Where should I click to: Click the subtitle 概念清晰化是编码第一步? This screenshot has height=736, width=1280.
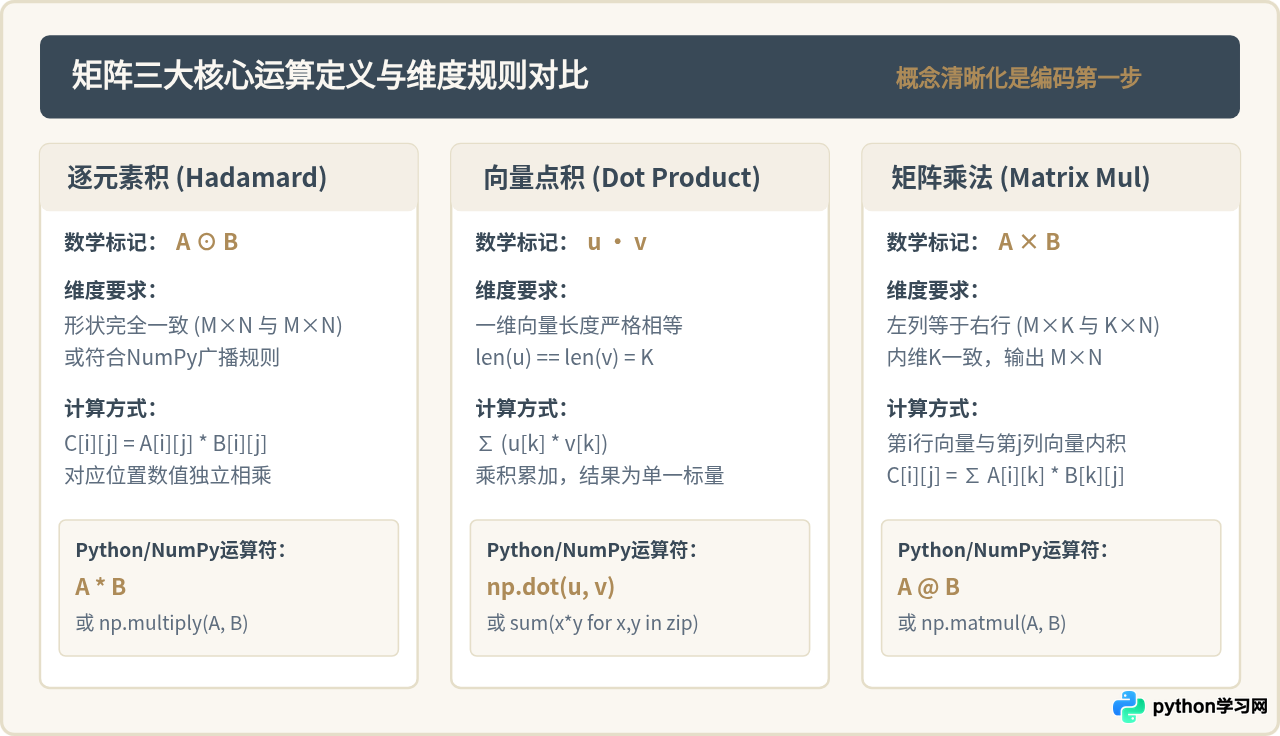pyautogui.click(x=1018, y=78)
